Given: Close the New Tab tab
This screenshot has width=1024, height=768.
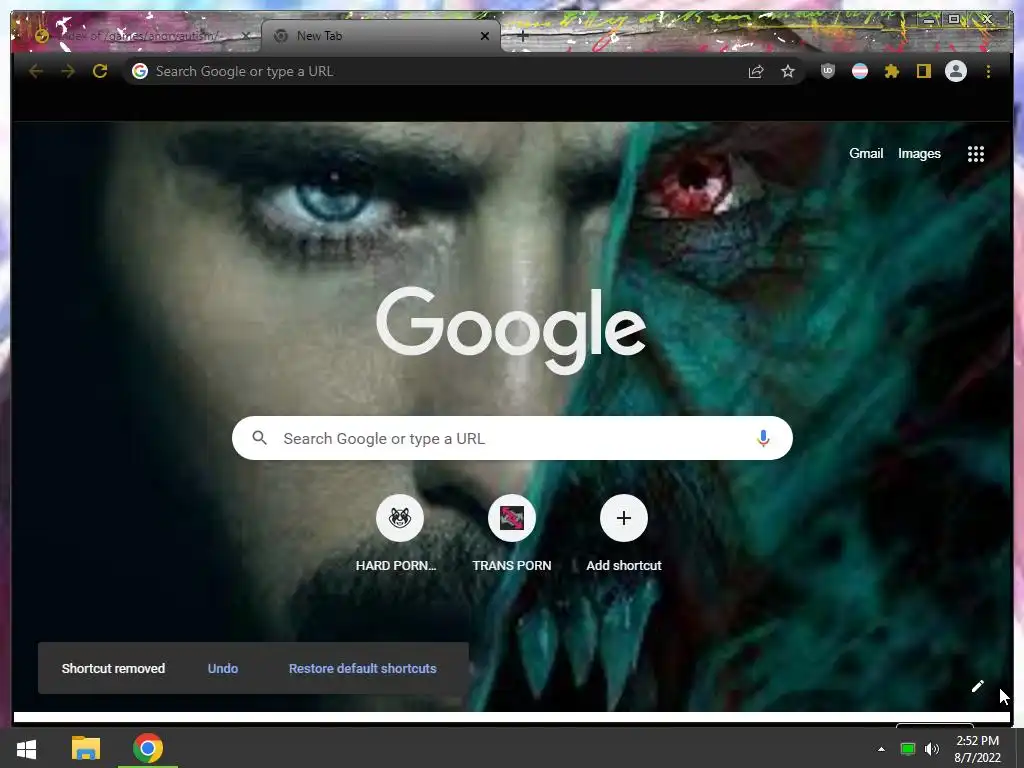Looking at the screenshot, I should coord(485,36).
